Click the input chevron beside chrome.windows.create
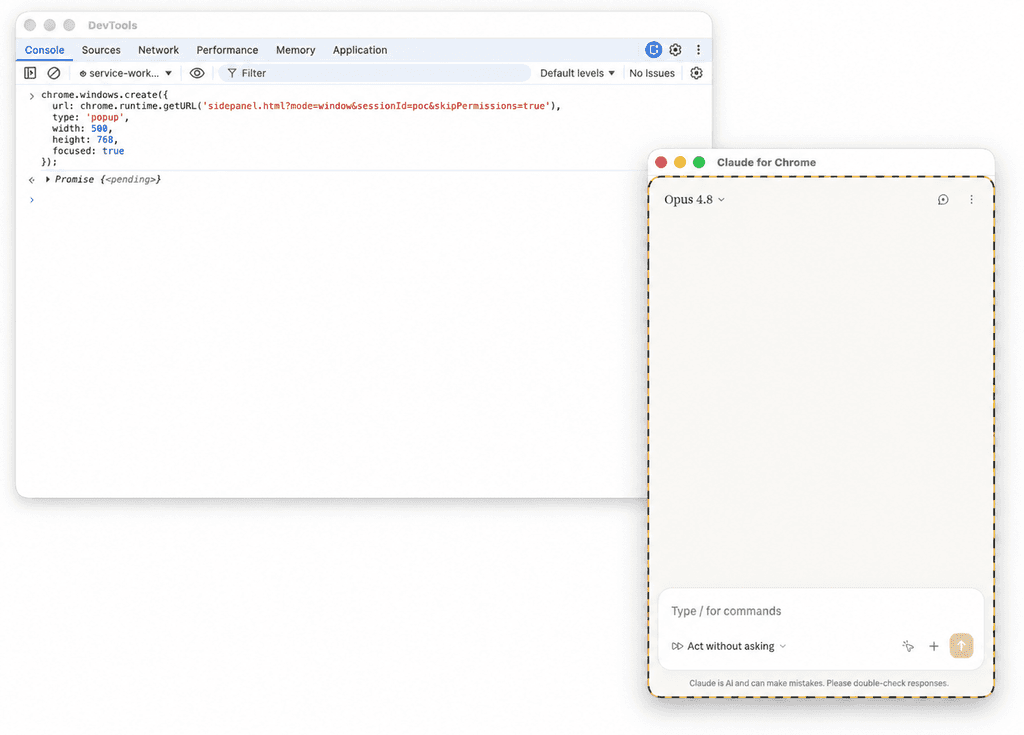The height and width of the screenshot is (735, 1024). pyautogui.click(x=31, y=96)
